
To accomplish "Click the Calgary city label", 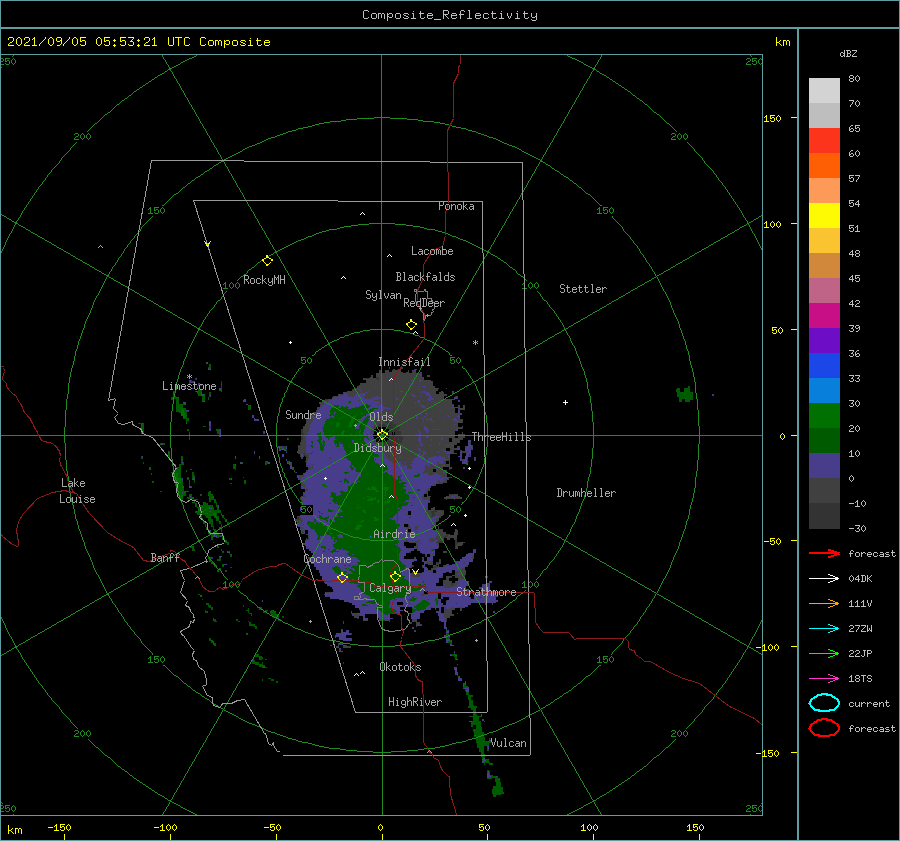I will 390,588.
